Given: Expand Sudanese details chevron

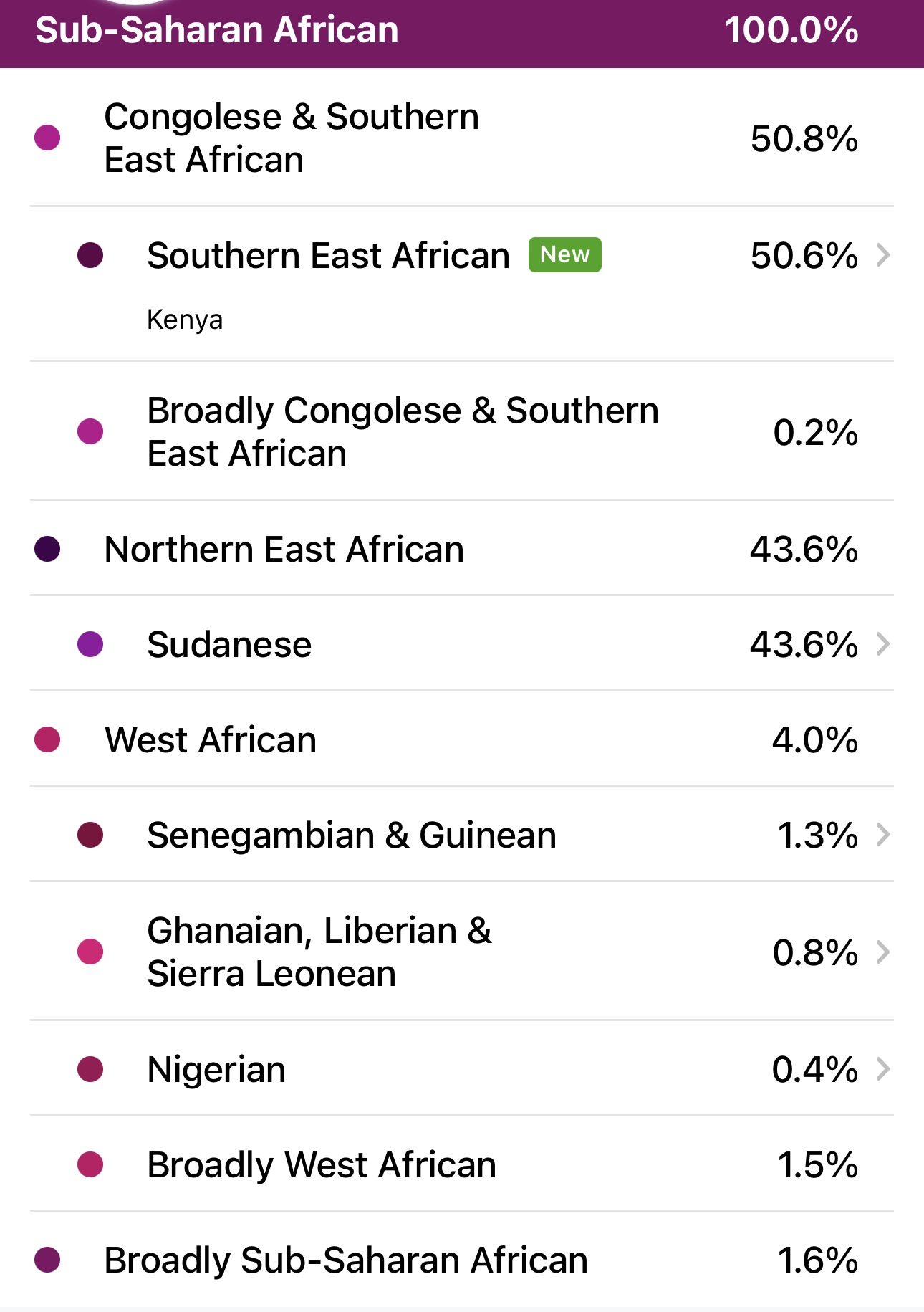Looking at the screenshot, I should pyautogui.click(x=883, y=644).
